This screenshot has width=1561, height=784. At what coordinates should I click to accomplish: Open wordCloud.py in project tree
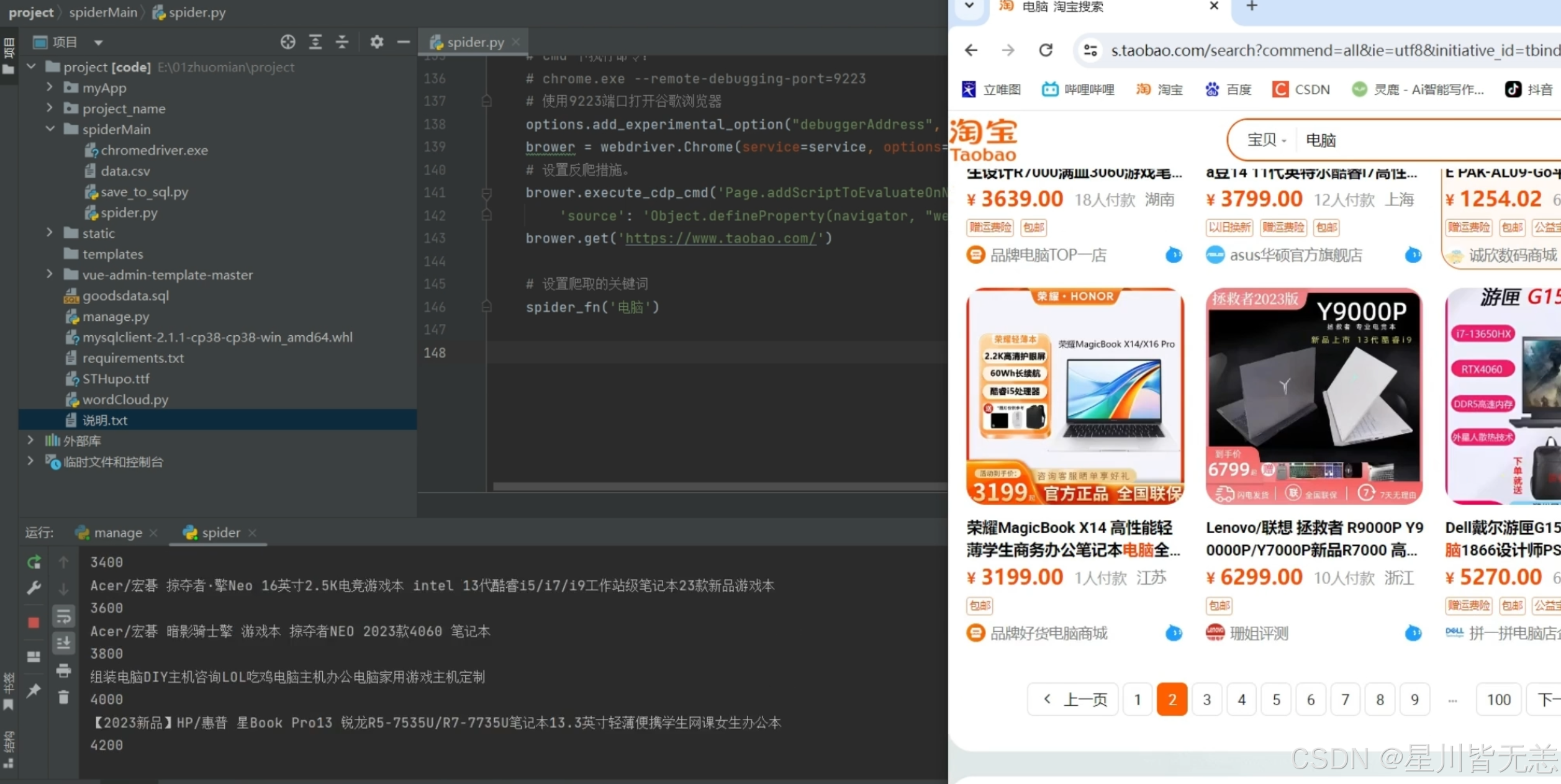125,399
